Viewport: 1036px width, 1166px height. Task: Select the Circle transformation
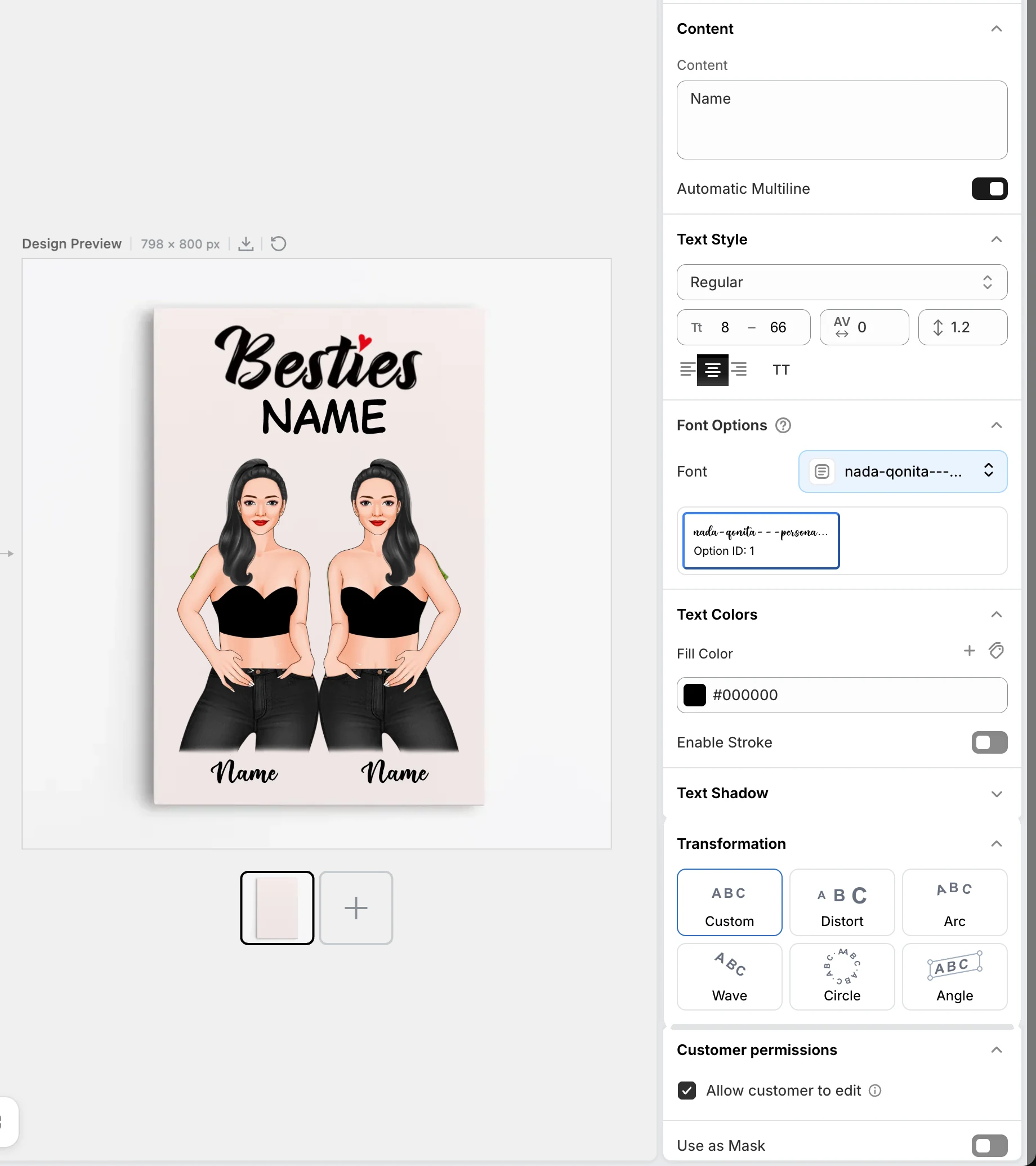coord(842,977)
